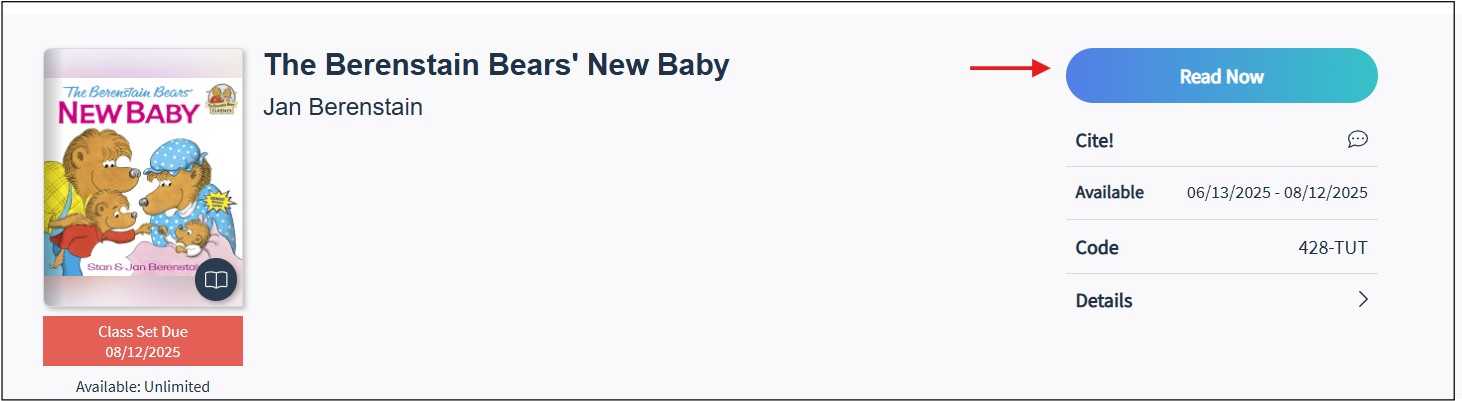Click the open-book eBook icon on cover

click(216, 280)
